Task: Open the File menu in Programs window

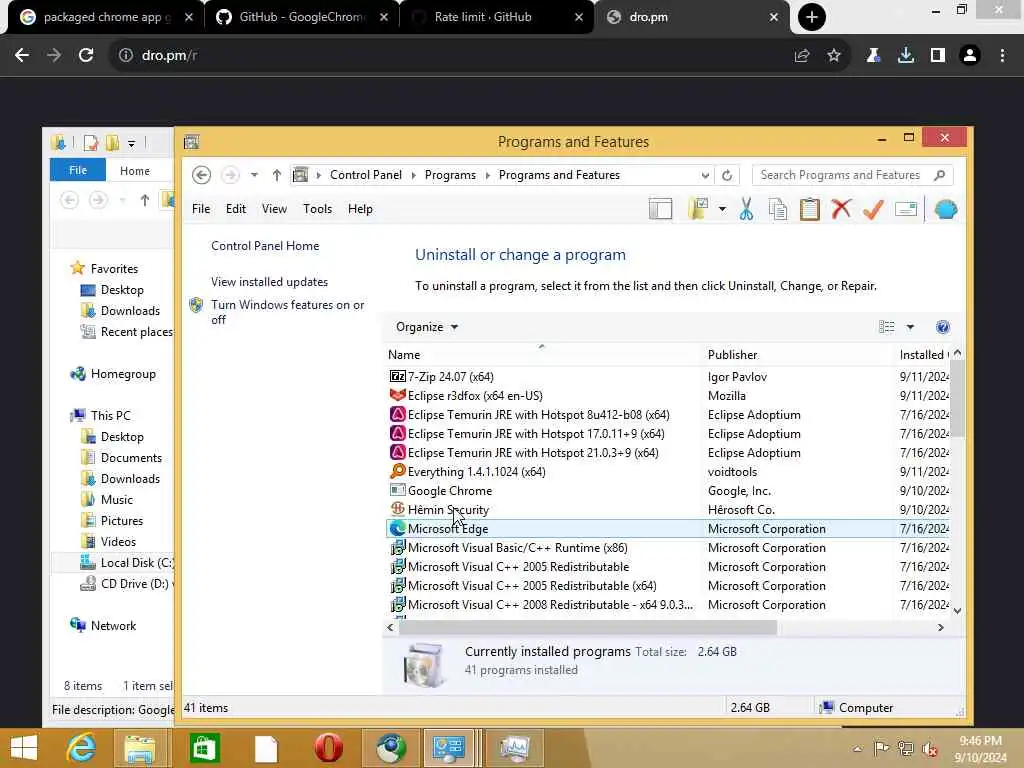Action: [201, 209]
